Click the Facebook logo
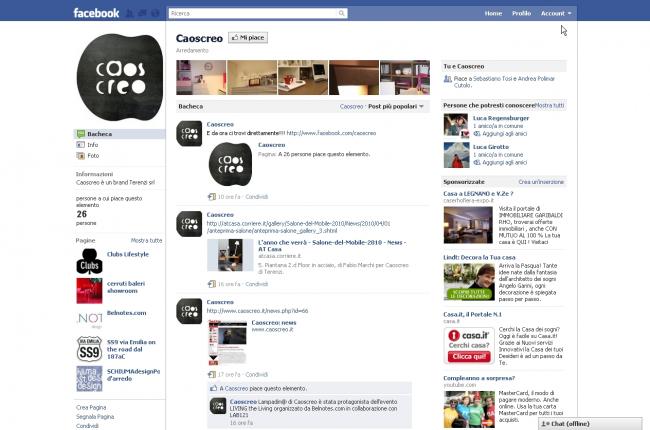This screenshot has width=650, height=430. (96, 13)
